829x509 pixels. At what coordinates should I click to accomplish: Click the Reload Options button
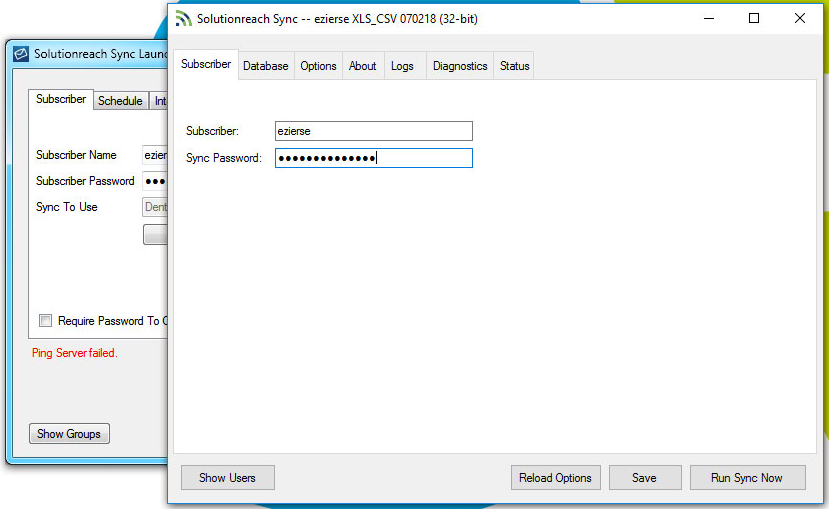click(555, 478)
